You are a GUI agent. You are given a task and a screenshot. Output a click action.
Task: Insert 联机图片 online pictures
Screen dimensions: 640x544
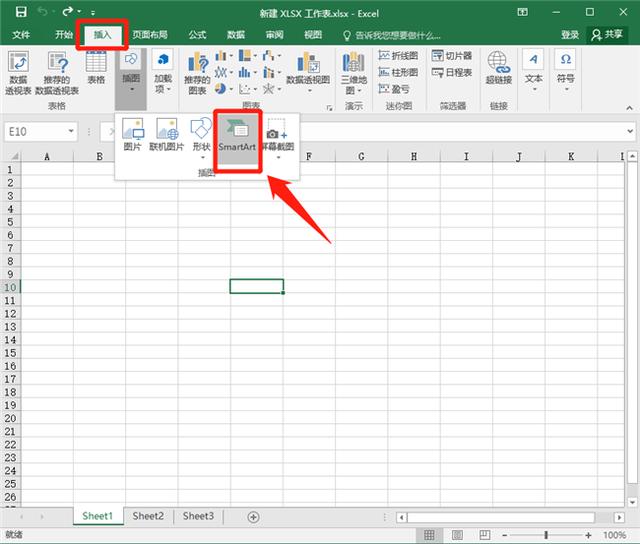167,135
